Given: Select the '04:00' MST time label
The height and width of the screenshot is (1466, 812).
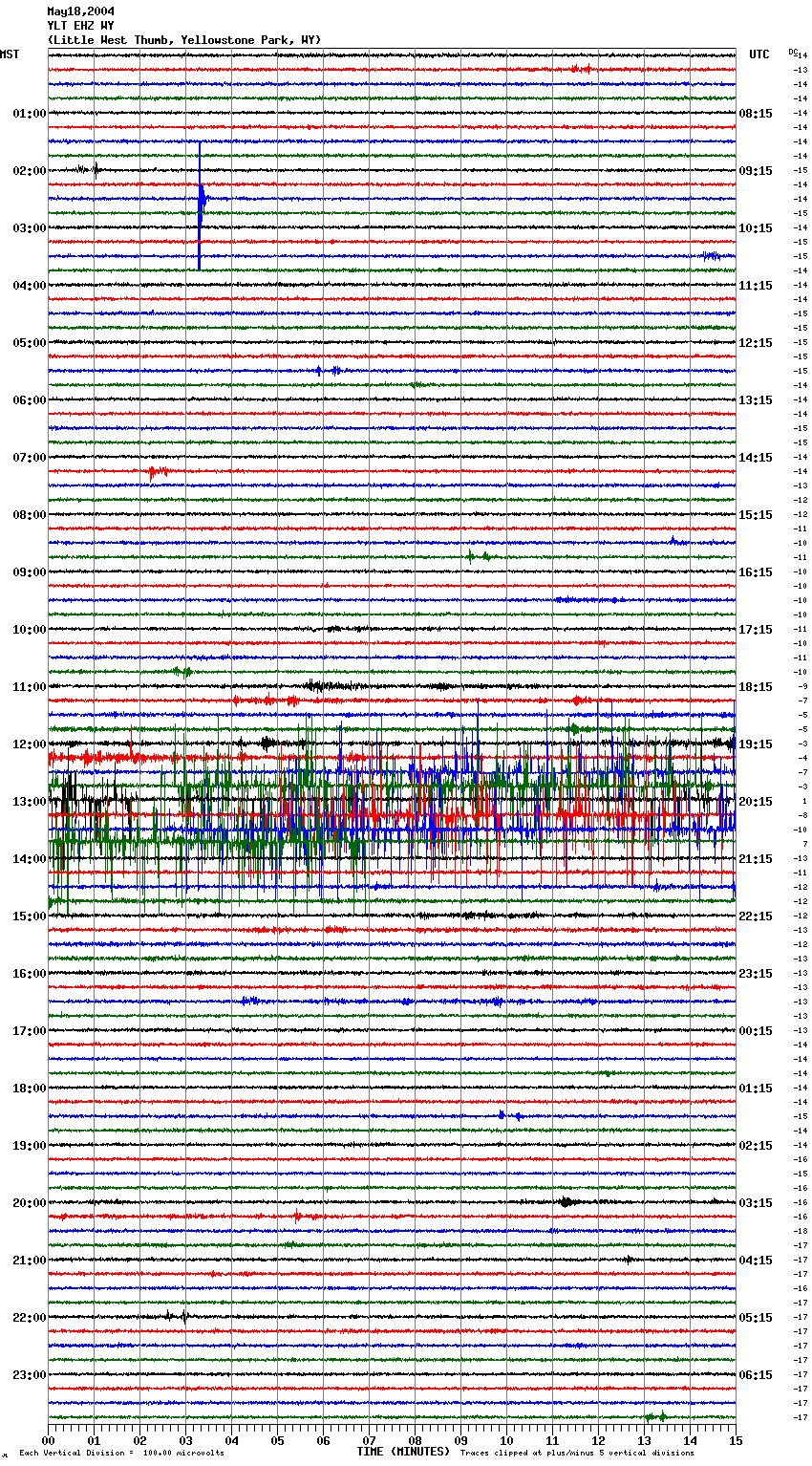Looking at the screenshot, I should click(x=30, y=286).
